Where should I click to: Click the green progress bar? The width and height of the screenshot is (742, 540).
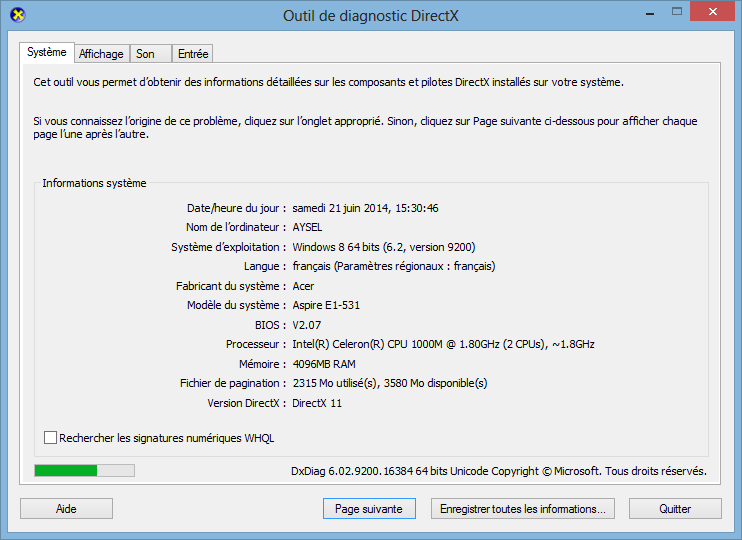point(84,470)
